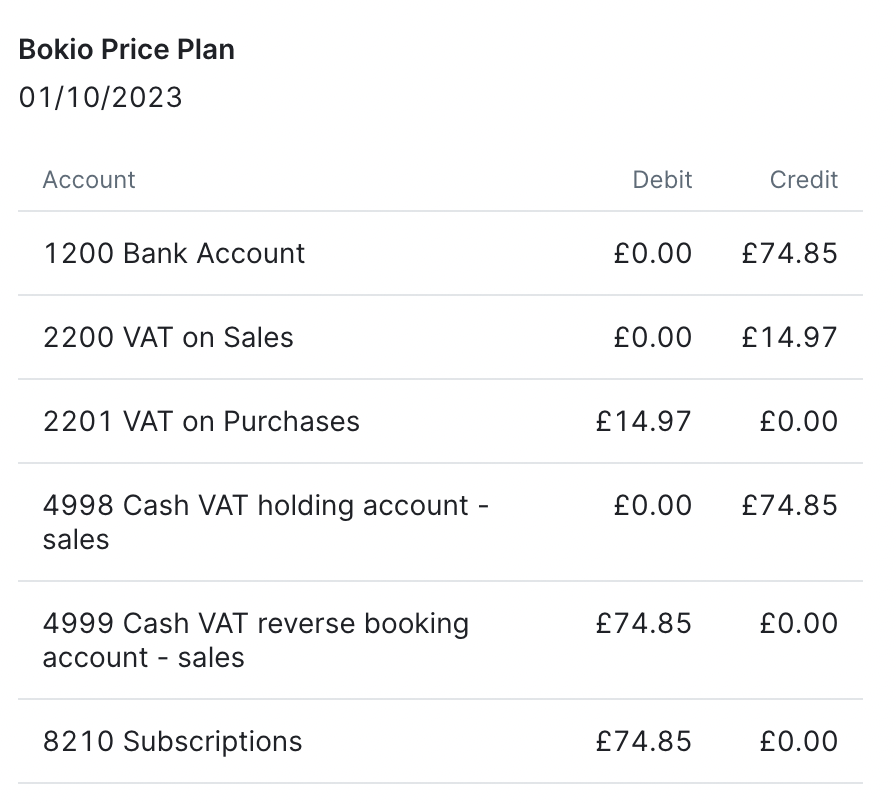
Task: Click the Credit column header
Action: pyautogui.click(x=803, y=180)
